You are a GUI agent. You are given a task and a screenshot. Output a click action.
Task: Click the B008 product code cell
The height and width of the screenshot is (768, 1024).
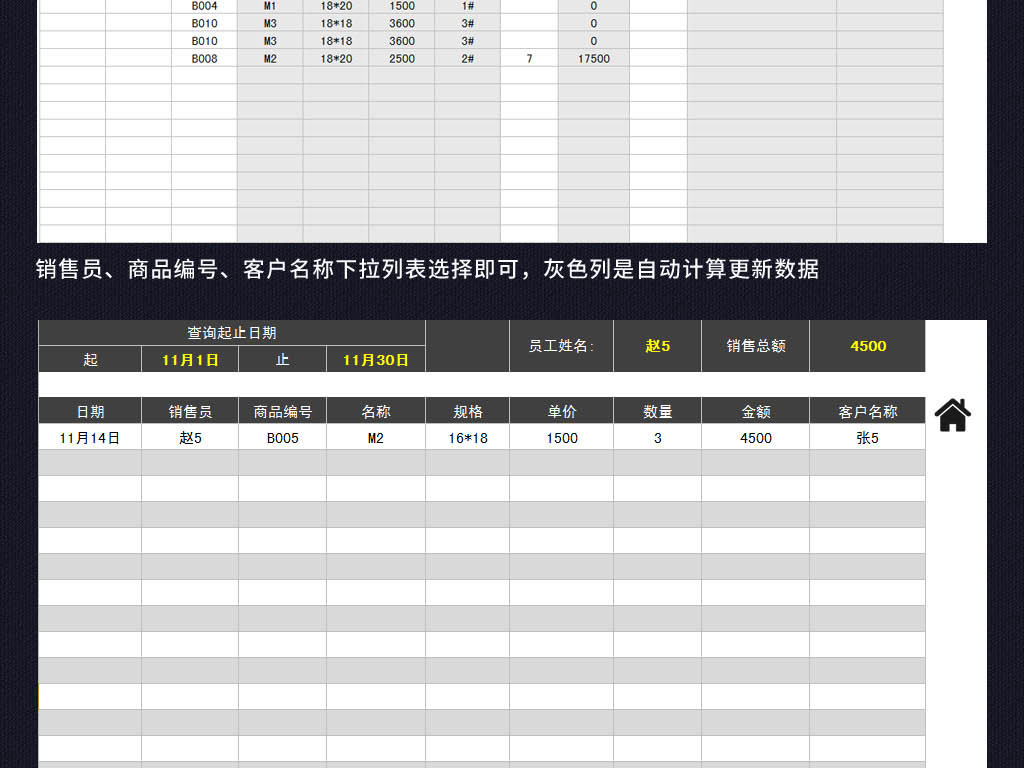point(204,59)
